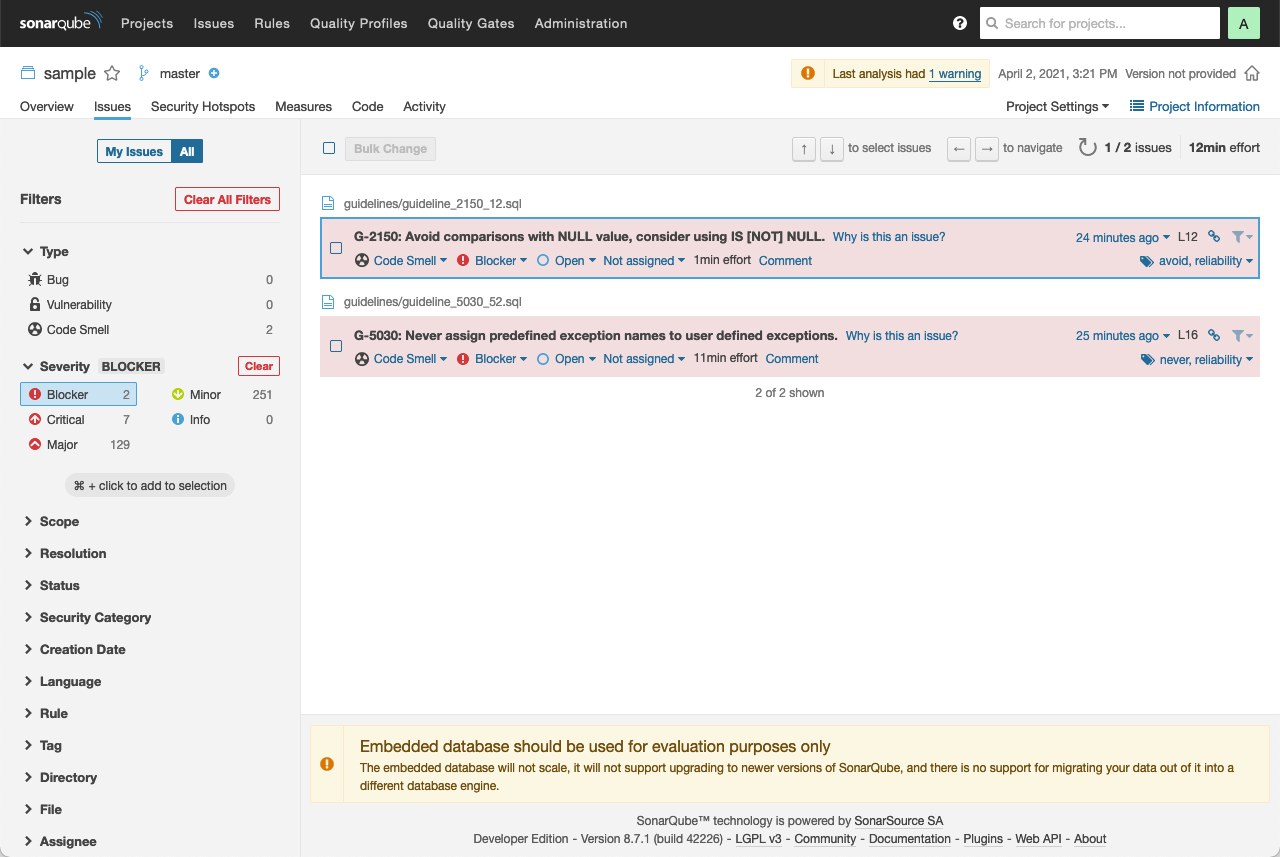This screenshot has width=1280, height=857.
Task: Select previous issue with up arrow button
Action: [803, 149]
